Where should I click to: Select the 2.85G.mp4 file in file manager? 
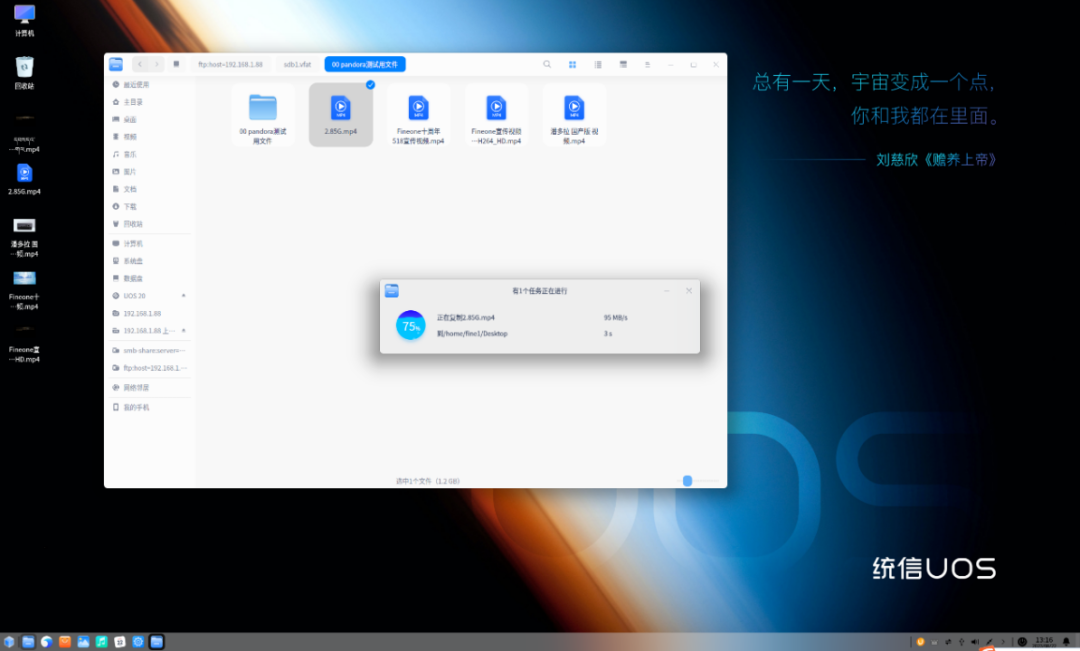pos(341,115)
